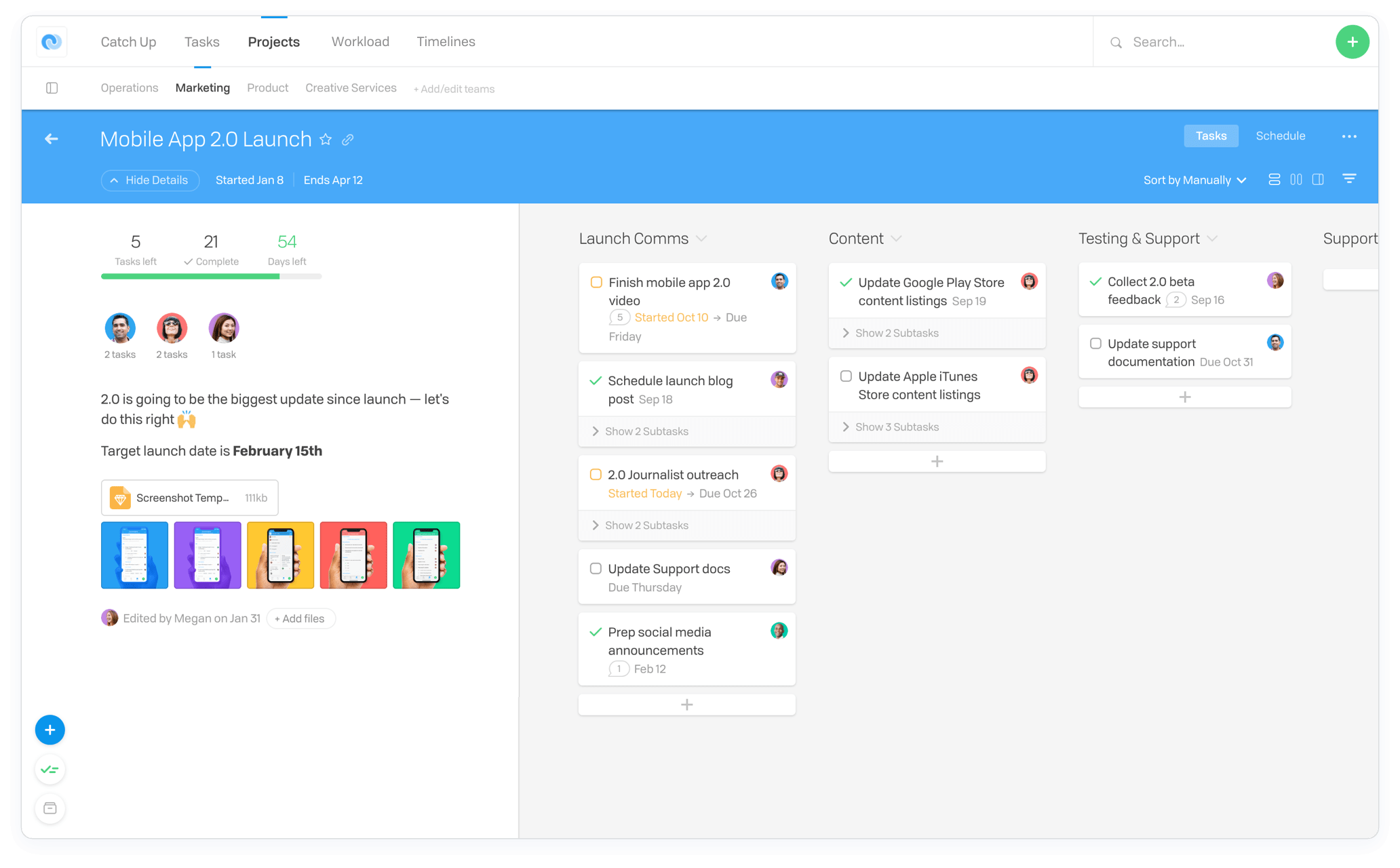The image size is (1400, 868).
Task: Uncheck Update Google Play Store content listings
Action: pyautogui.click(x=846, y=282)
